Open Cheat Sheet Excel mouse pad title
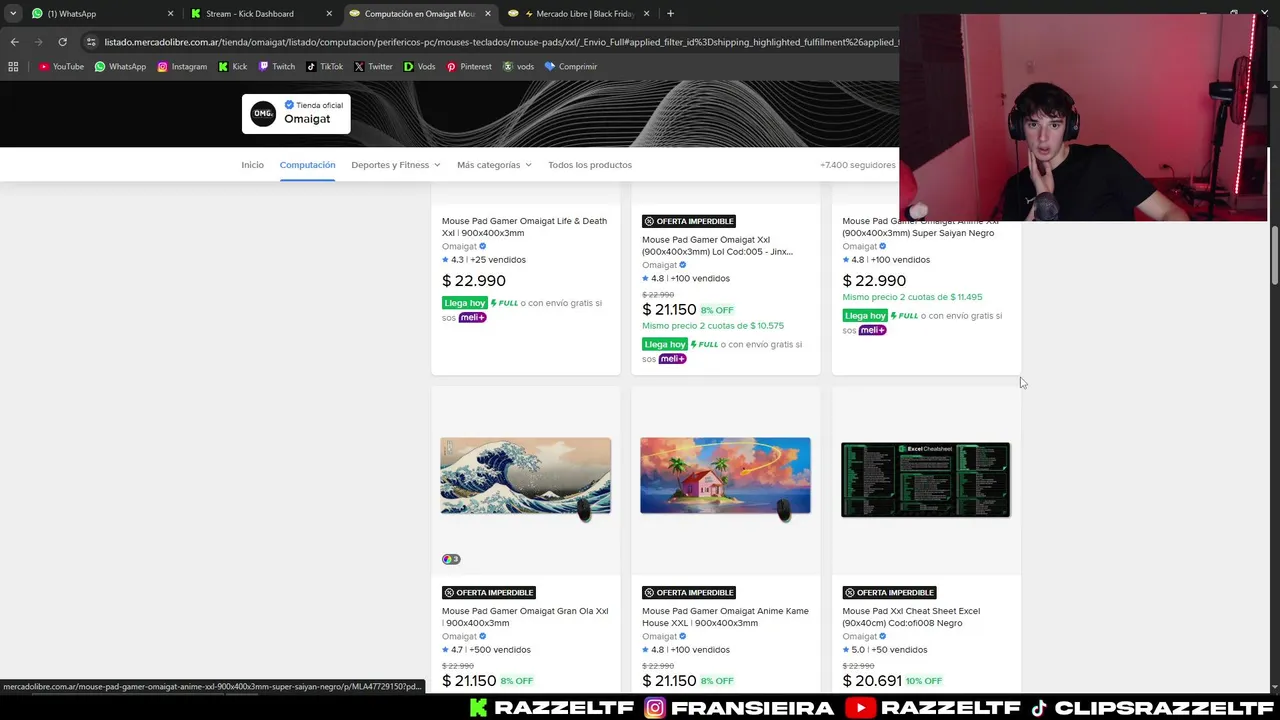This screenshot has width=1280, height=720. tap(911, 617)
